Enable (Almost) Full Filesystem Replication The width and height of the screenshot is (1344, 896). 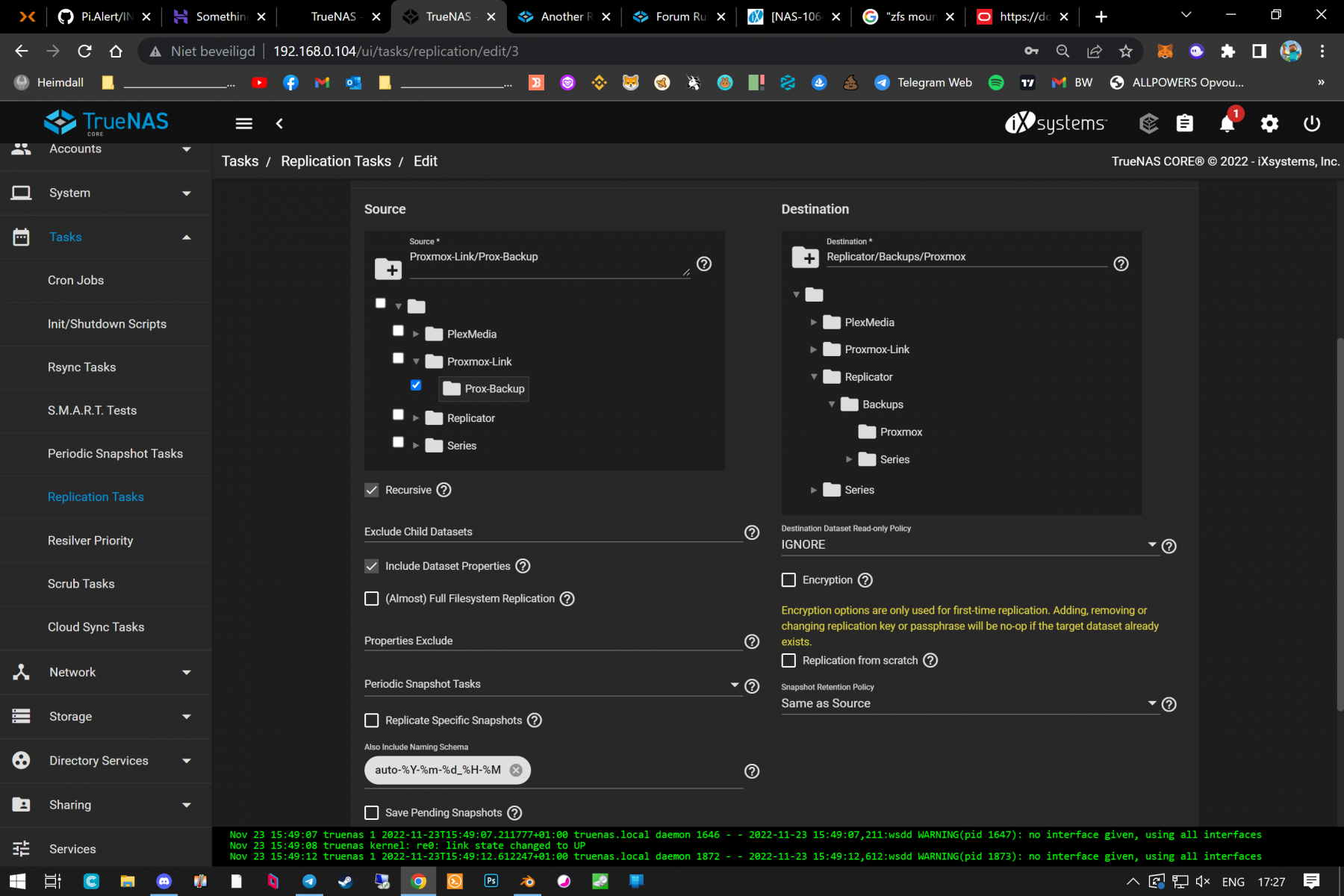click(371, 599)
